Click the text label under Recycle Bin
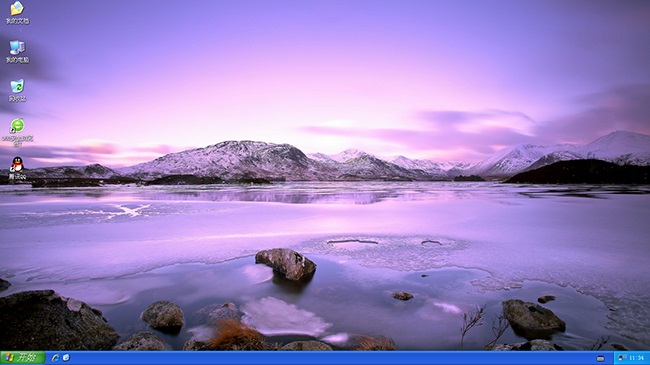The image size is (650, 365). (17, 98)
